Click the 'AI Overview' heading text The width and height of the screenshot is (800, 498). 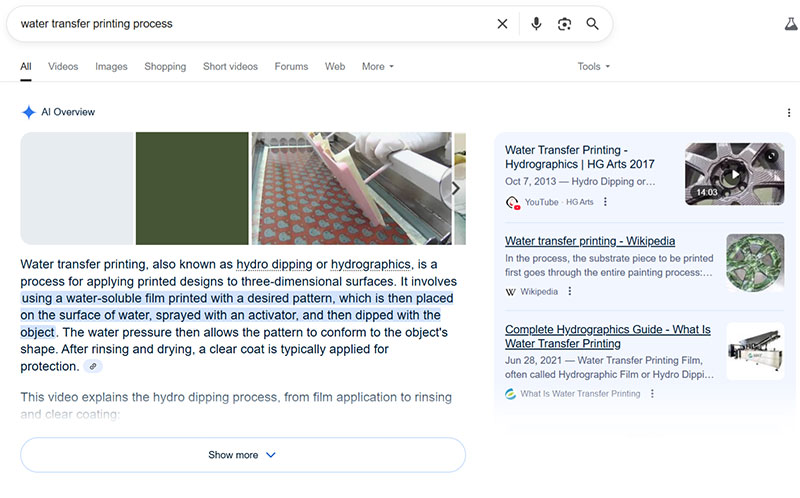pyautogui.click(x=68, y=112)
